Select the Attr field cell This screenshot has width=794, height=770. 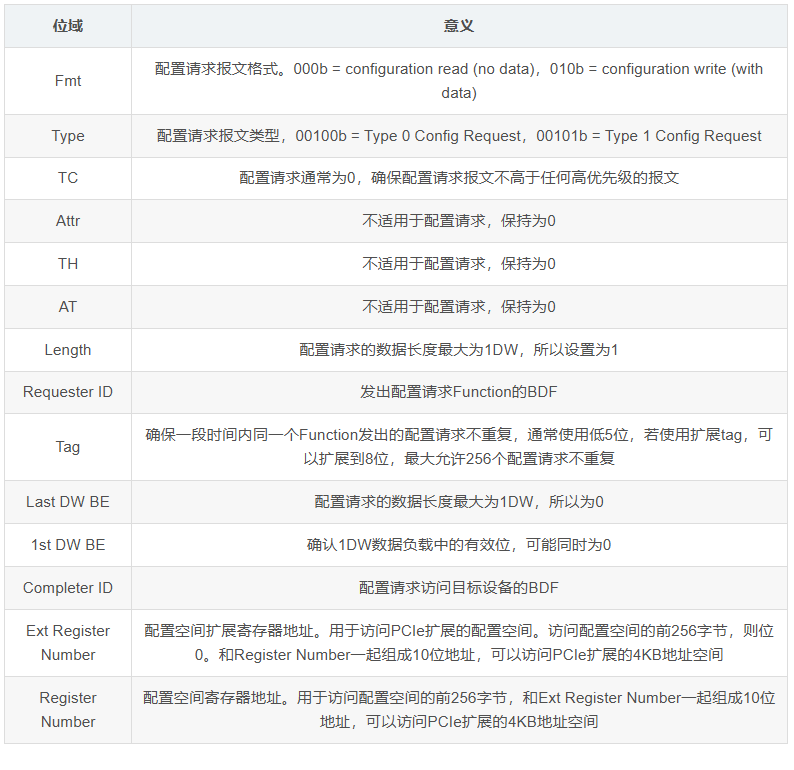tap(68, 221)
